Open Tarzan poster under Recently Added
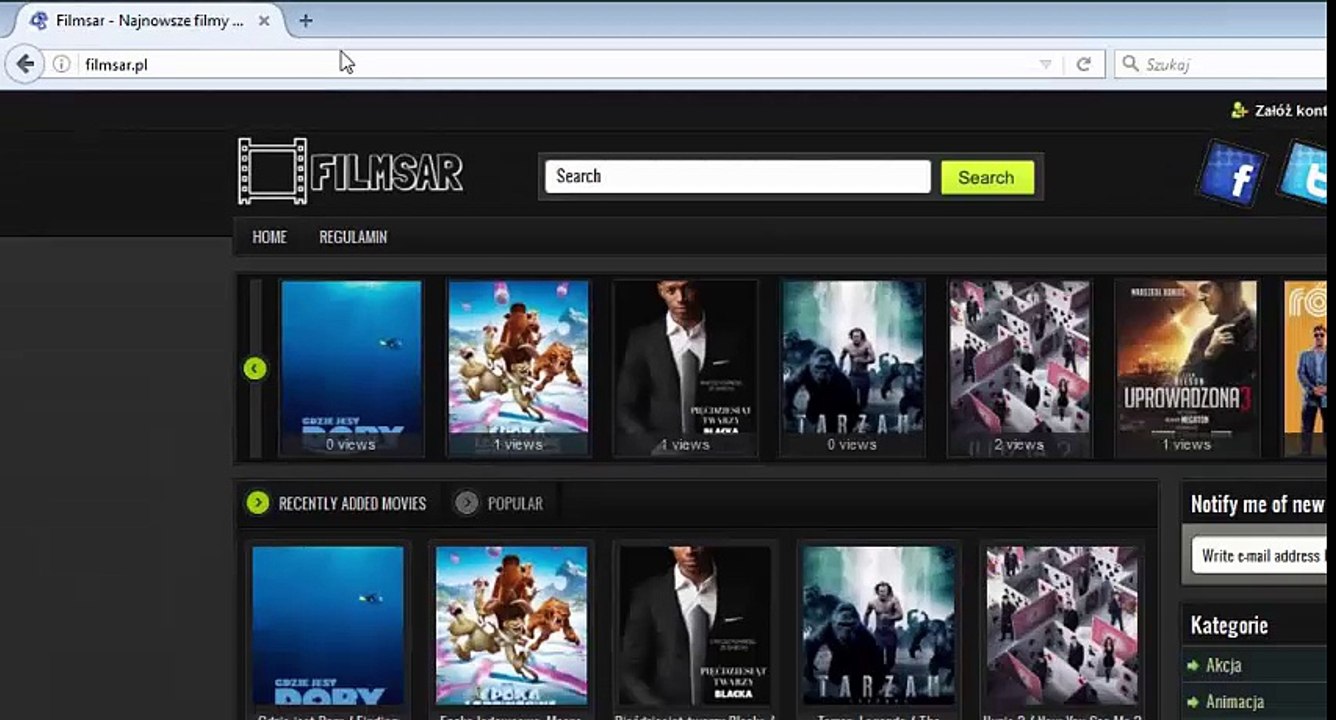1336x720 pixels. click(x=879, y=625)
